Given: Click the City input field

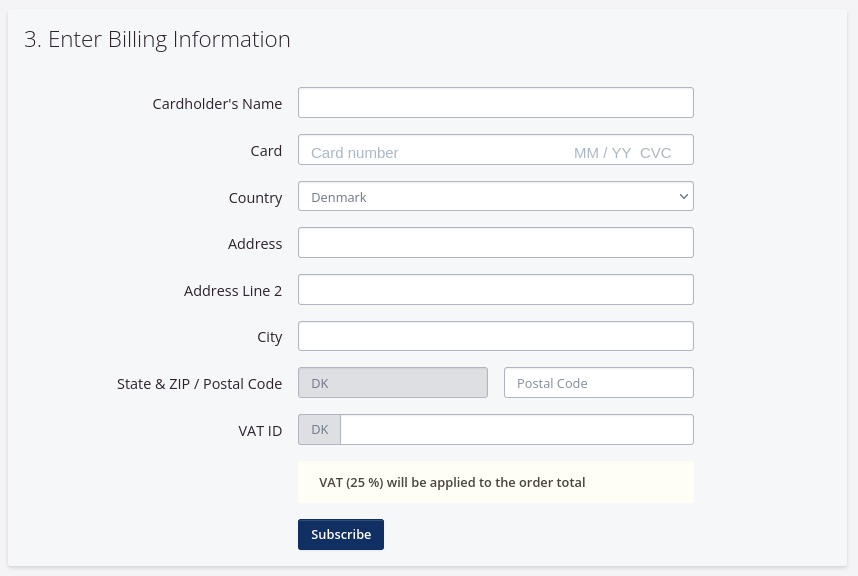Looking at the screenshot, I should pos(495,336).
